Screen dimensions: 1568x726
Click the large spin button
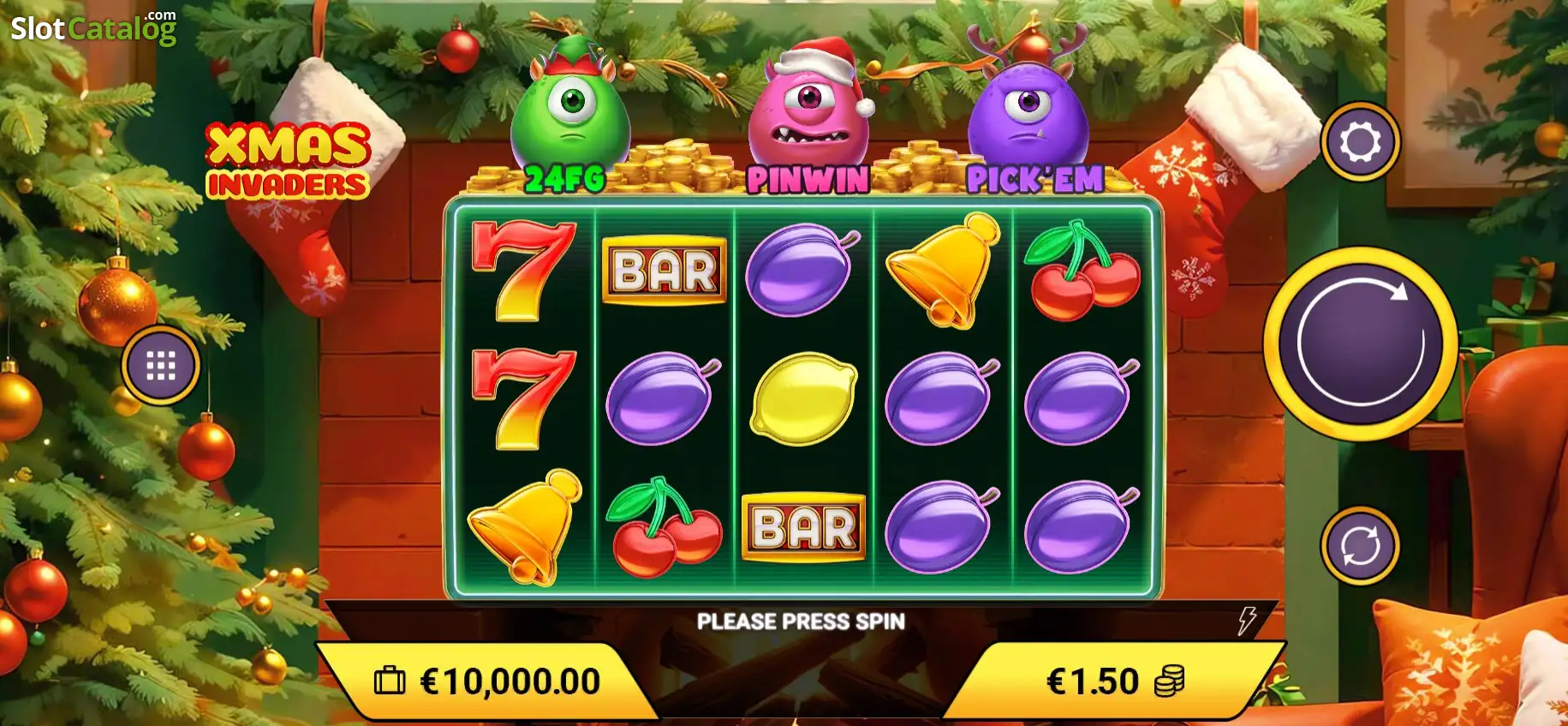coord(1360,344)
